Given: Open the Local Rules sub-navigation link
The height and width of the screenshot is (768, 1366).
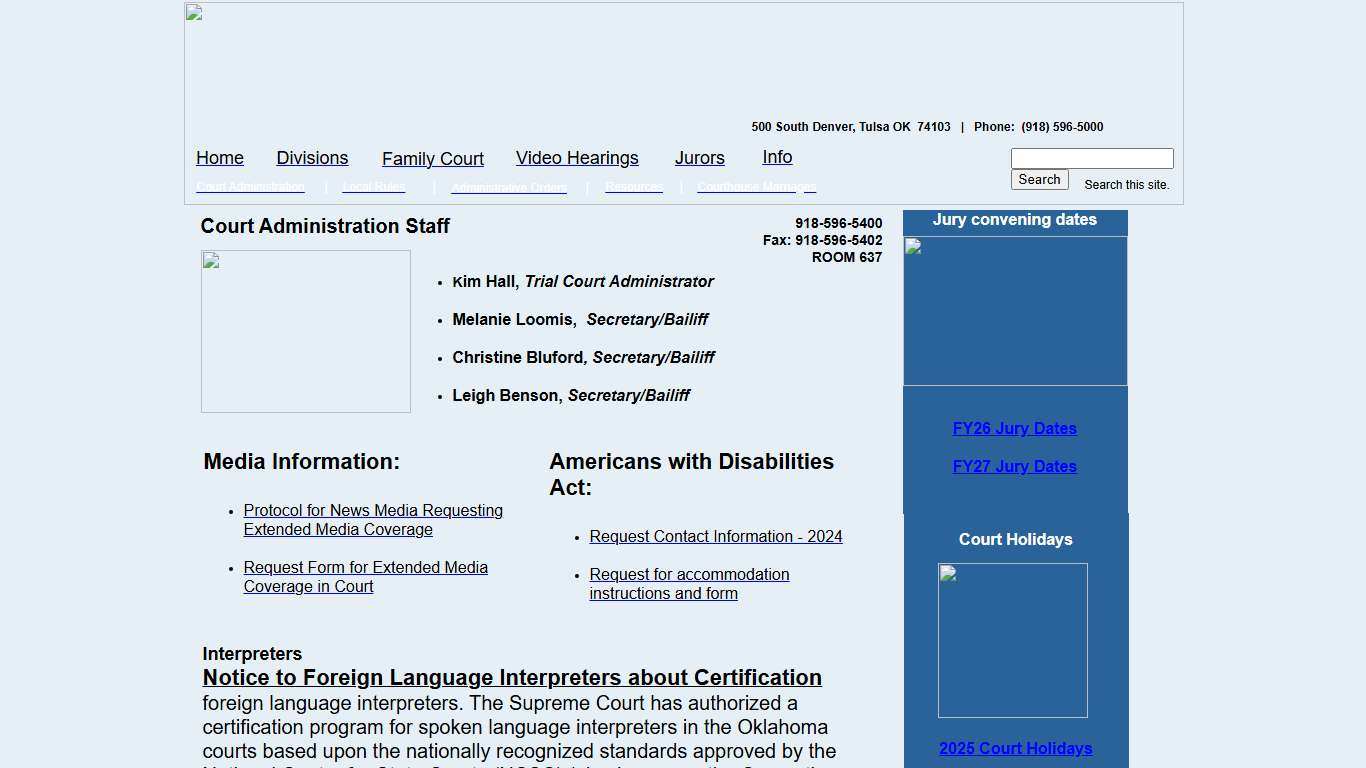Looking at the screenshot, I should tap(373, 187).
